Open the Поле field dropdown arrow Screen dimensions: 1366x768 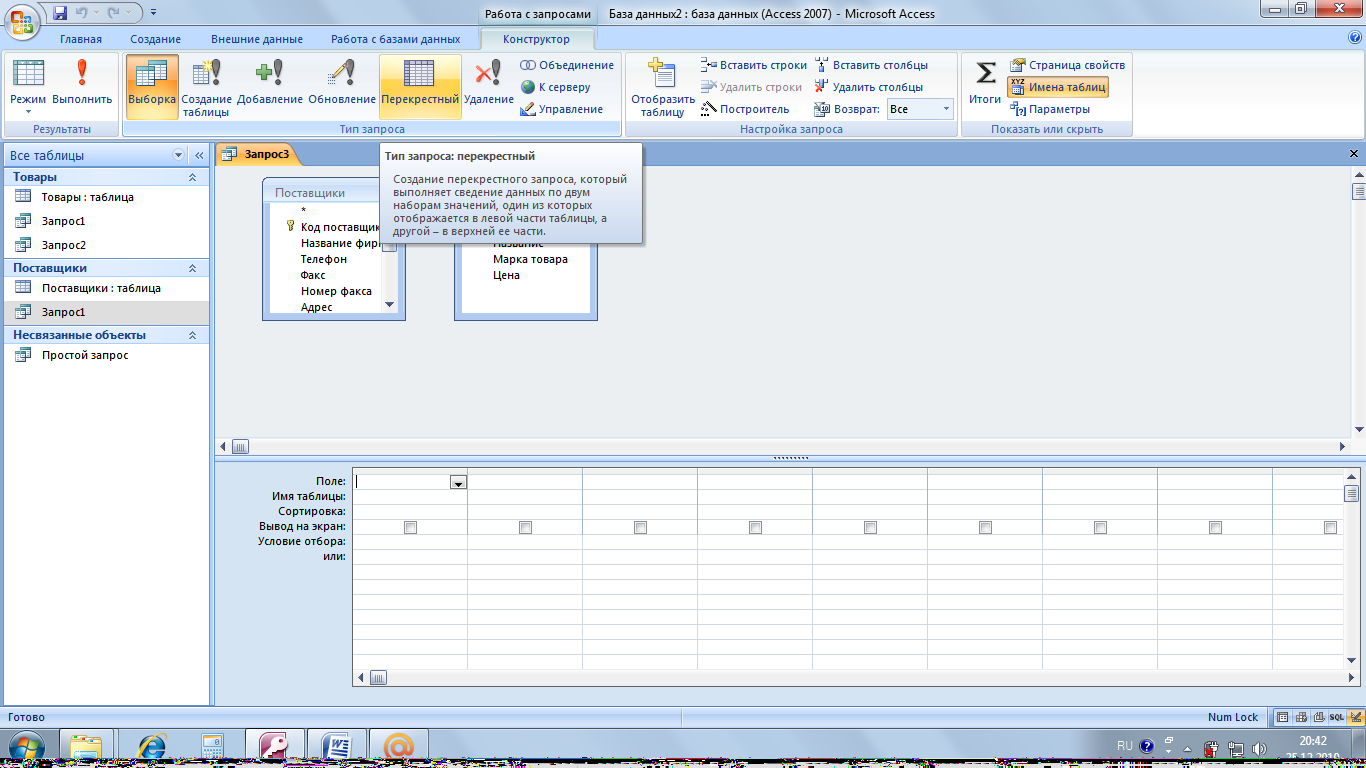(x=458, y=482)
